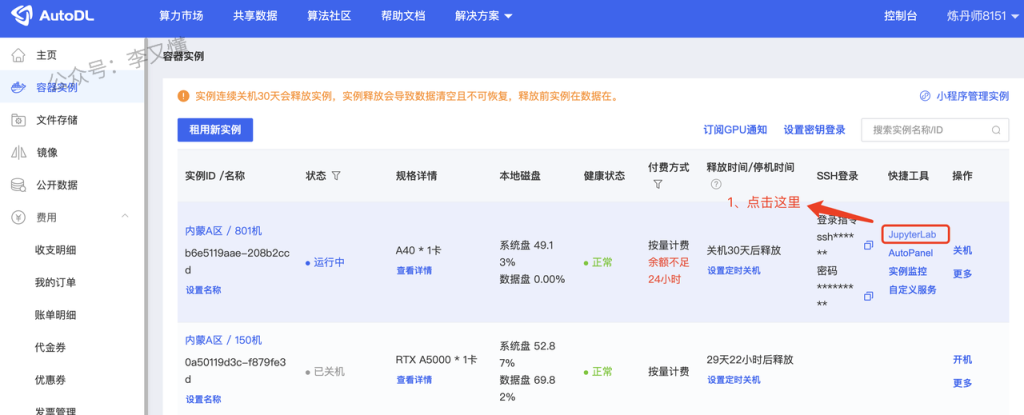Click the 镜像 sidebar icon
The width and height of the screenshot is (1024, 415).
[18, 153]
